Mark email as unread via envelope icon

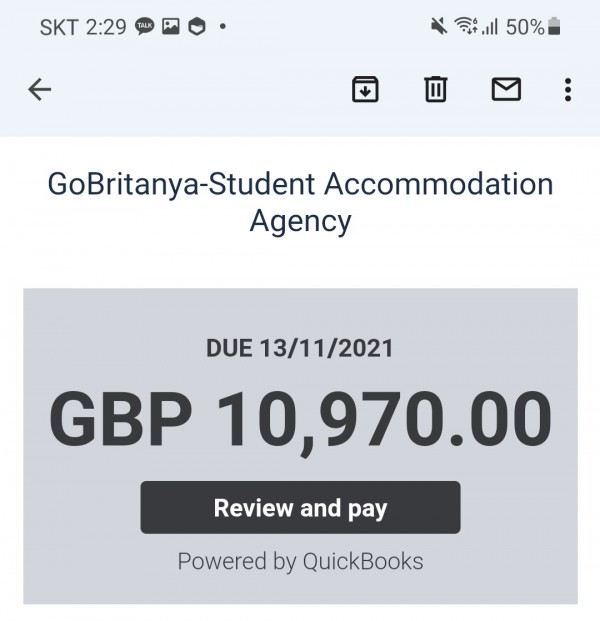506,90
